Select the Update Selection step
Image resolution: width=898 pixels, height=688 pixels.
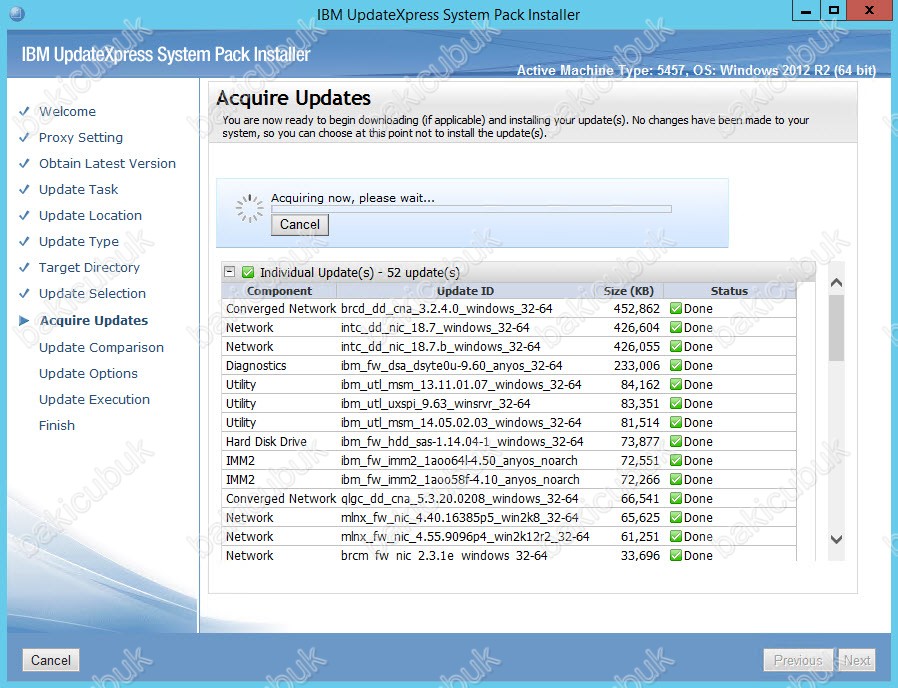coord(92,293)
